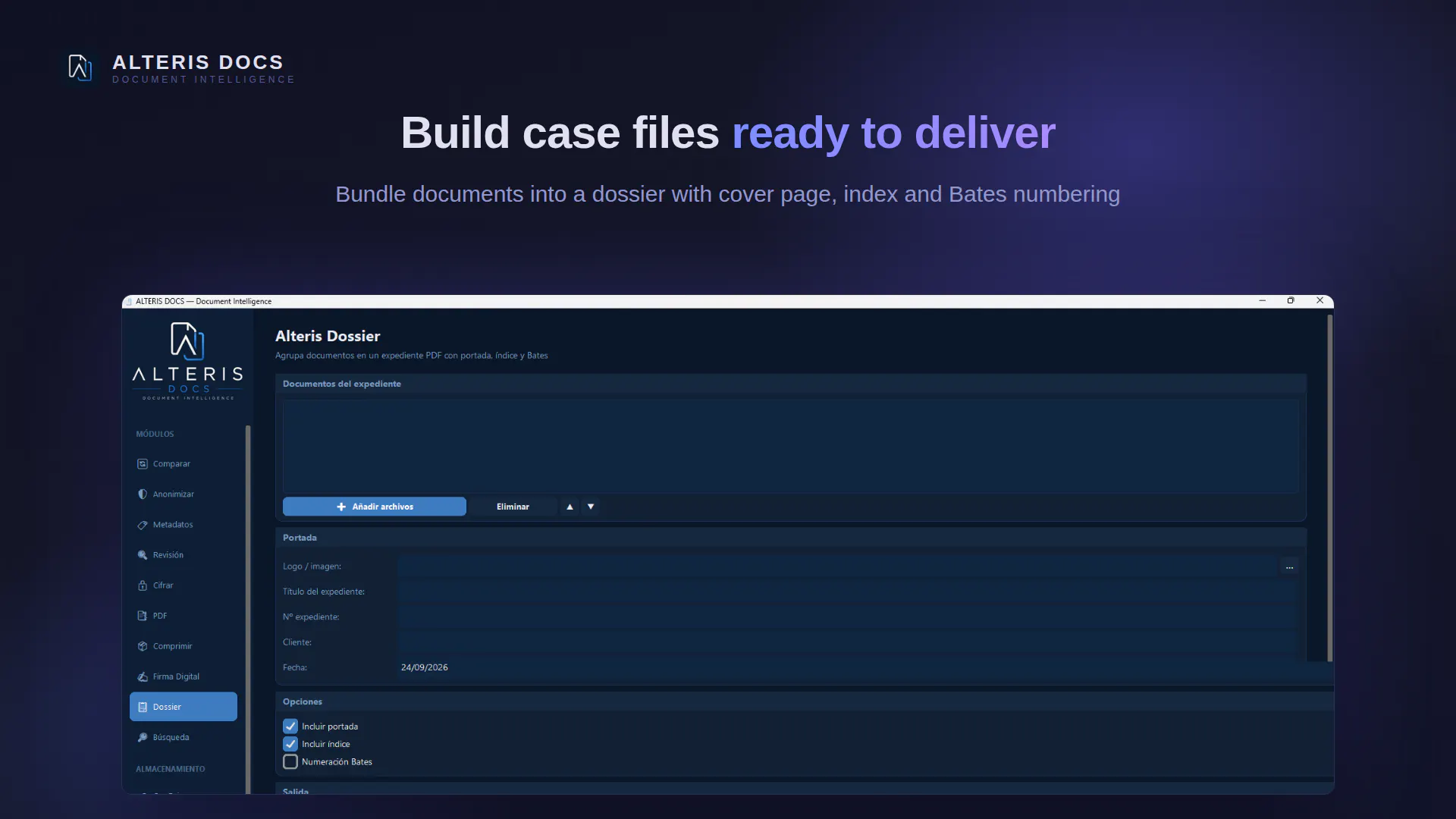Image resolution: width=1456 pixels, height=819 pixels.
Task: Click the Logo / imagen input field
Action: point(836,566)
